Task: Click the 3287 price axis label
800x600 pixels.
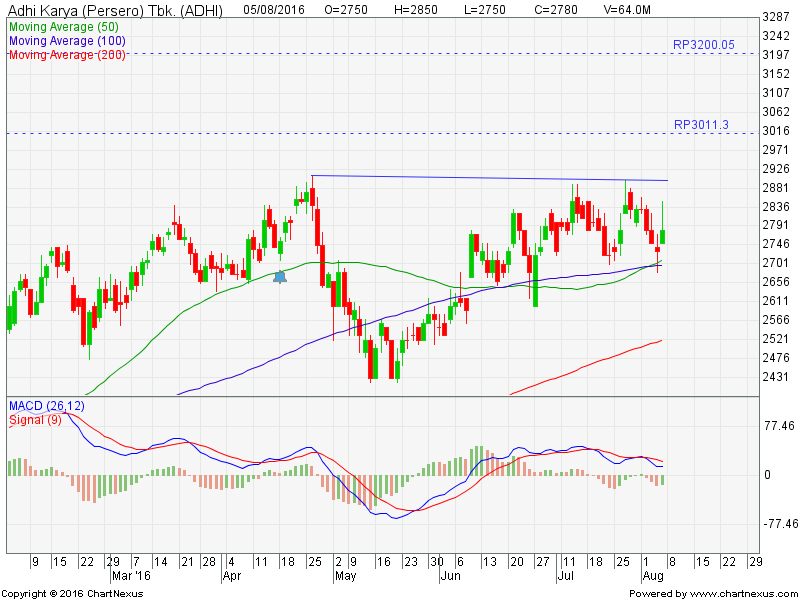Action: (x=776, y=17)
